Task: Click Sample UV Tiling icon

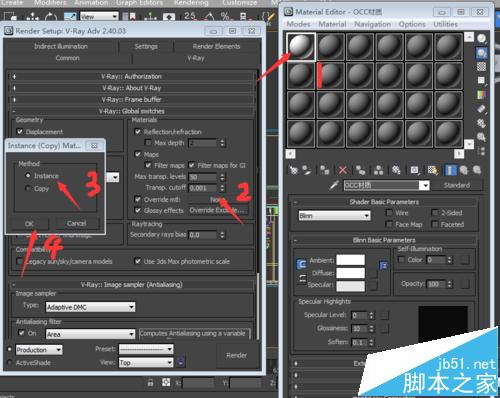Action: tap(481, 81)
